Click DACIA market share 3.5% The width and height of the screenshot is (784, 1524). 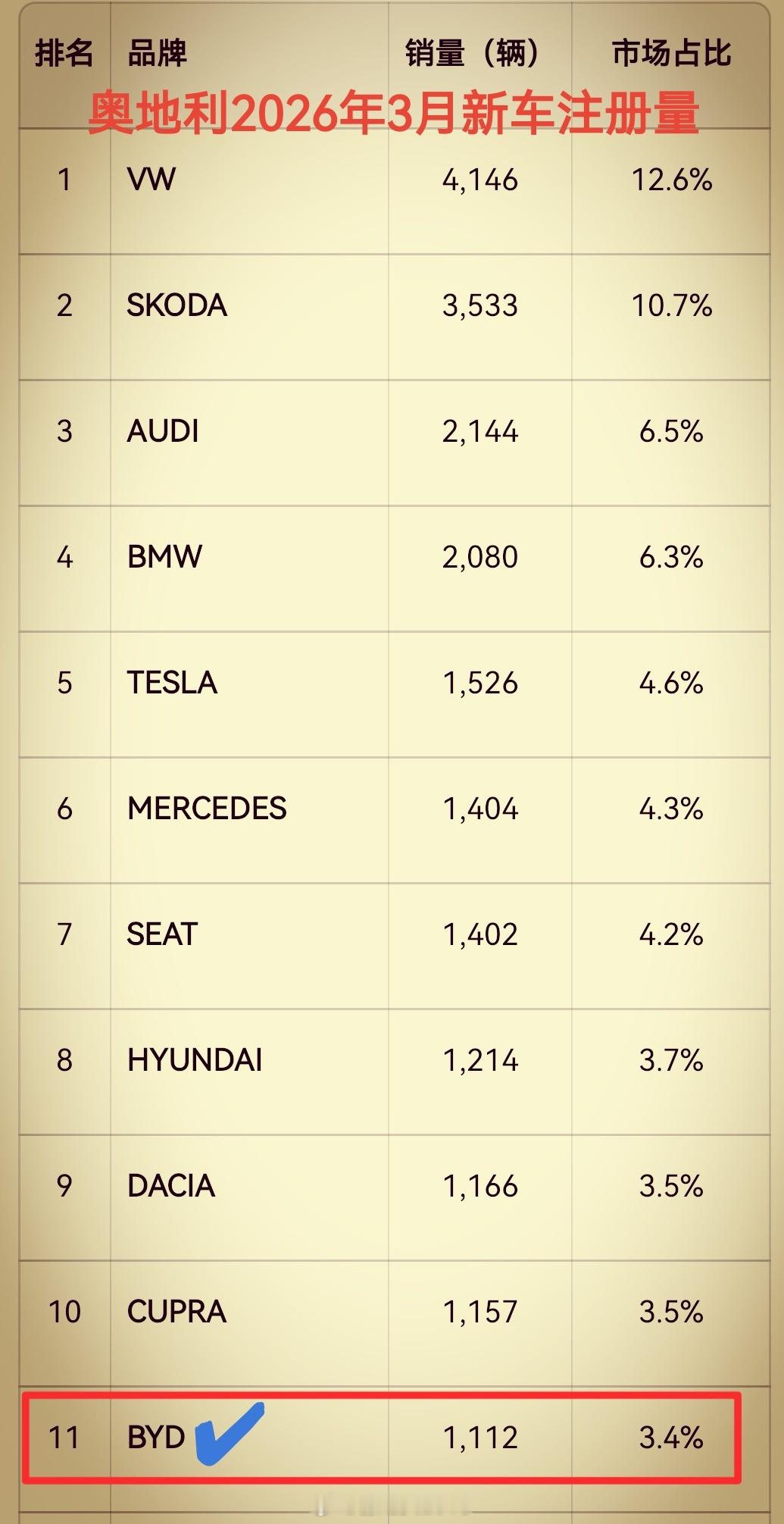671,1186
